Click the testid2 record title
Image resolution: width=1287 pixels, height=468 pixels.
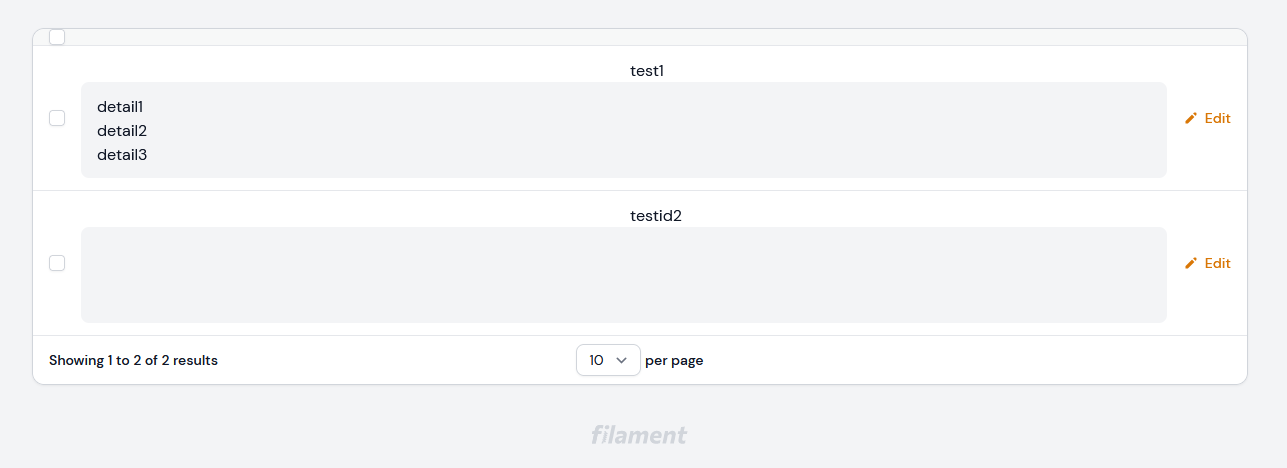656,216
